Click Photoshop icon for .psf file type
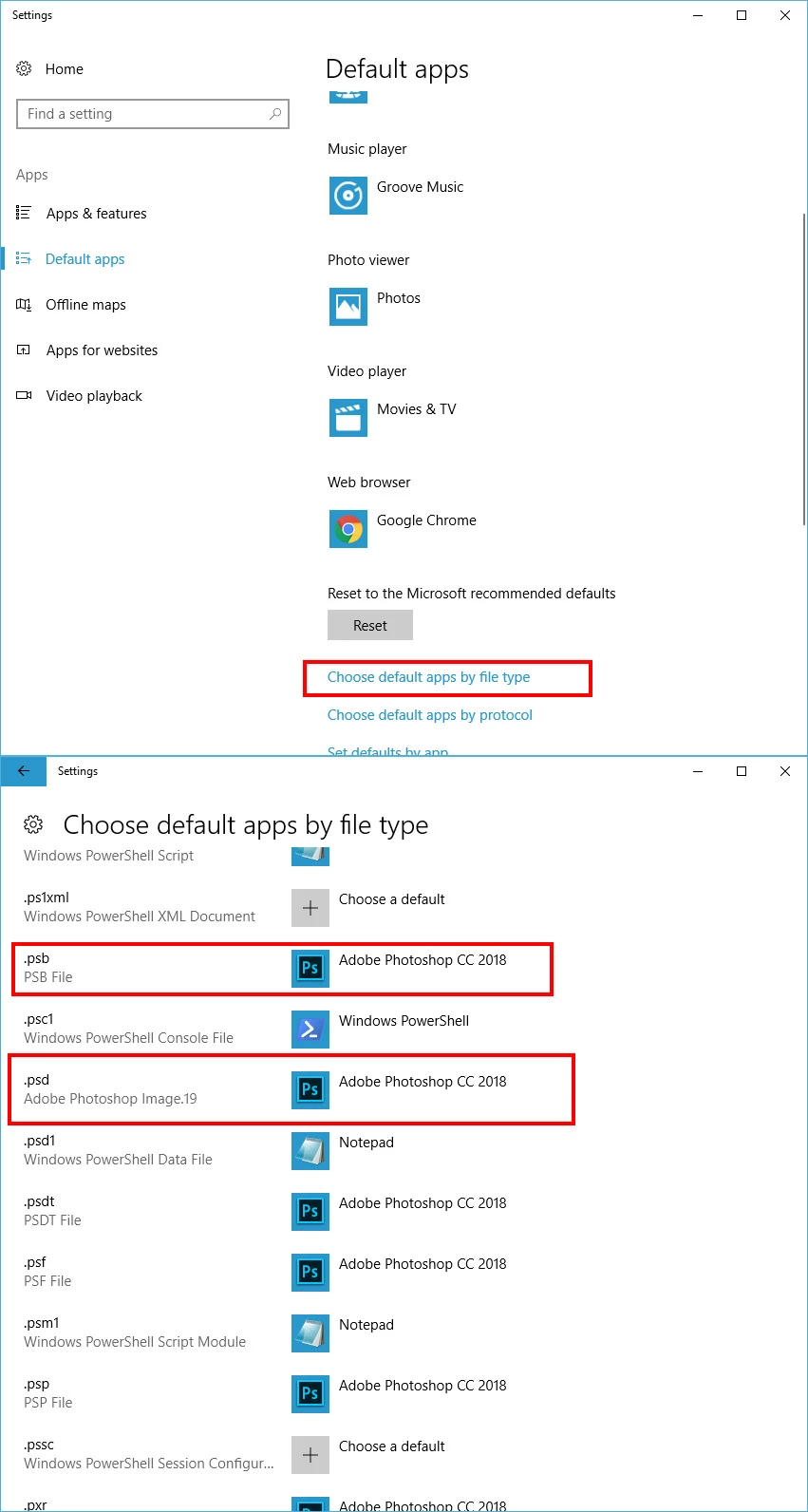 tap(310, 1272)
